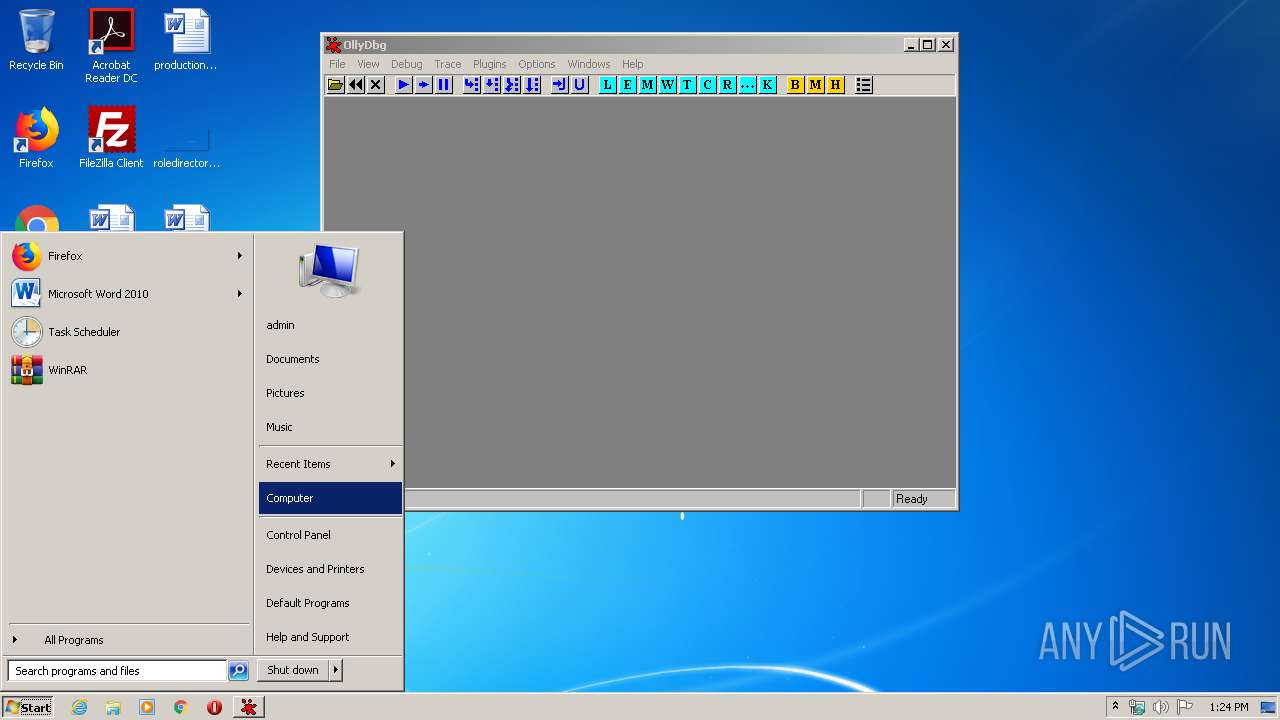Open the Log window with the L icon
This screenshot has width=1280, height=720.
607,85
